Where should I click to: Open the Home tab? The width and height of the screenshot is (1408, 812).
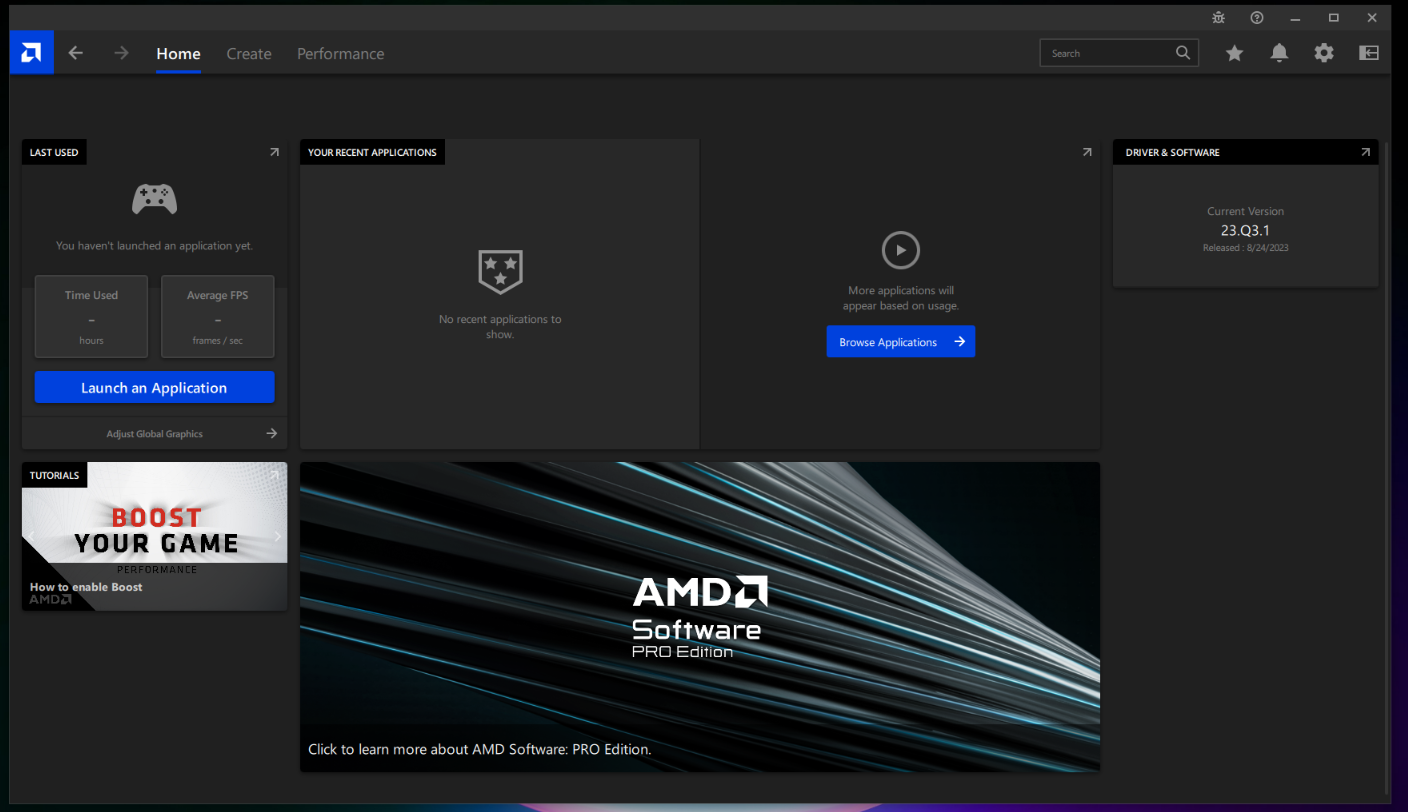point(178,54)
